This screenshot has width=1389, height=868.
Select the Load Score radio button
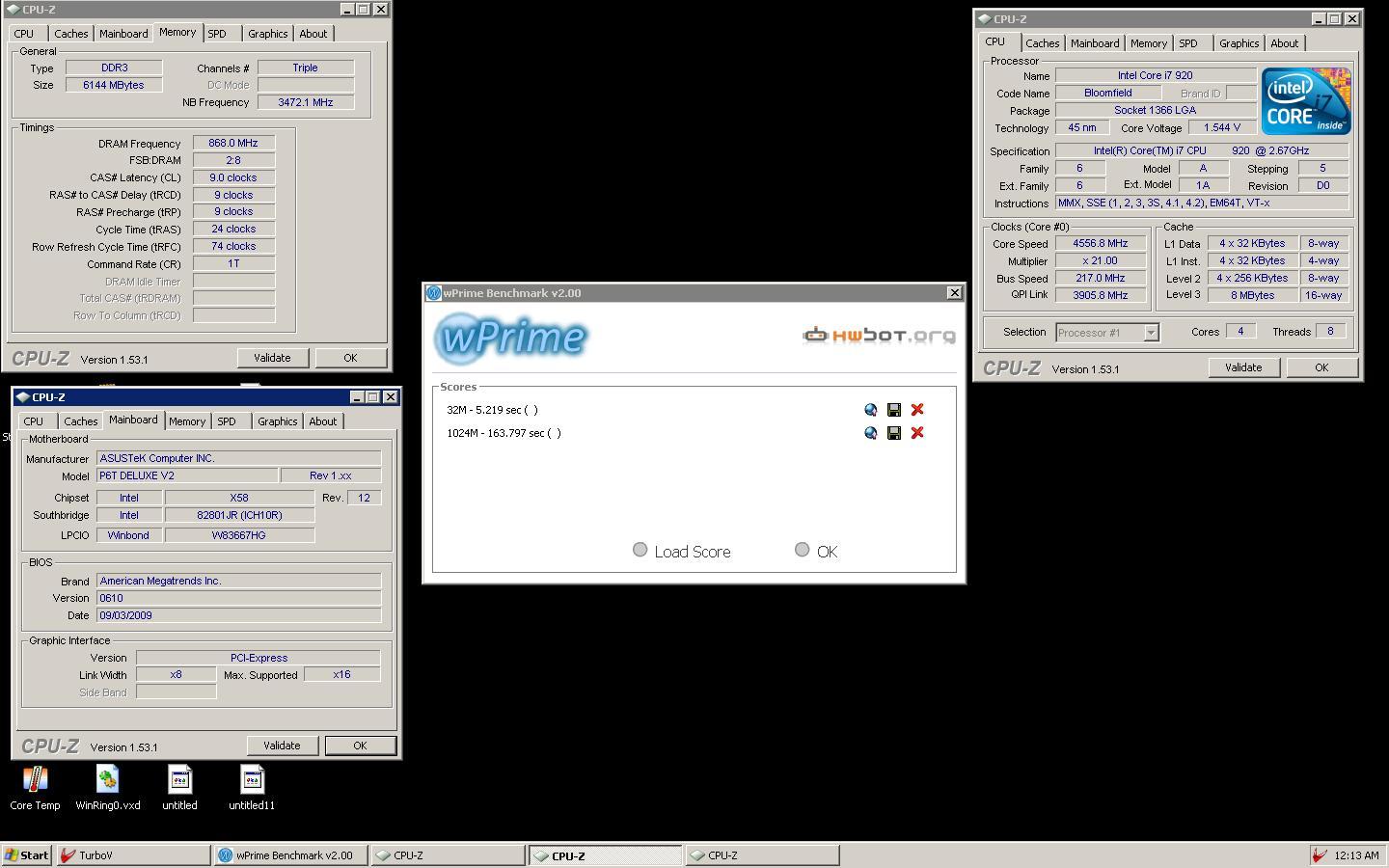click(640, 550)
